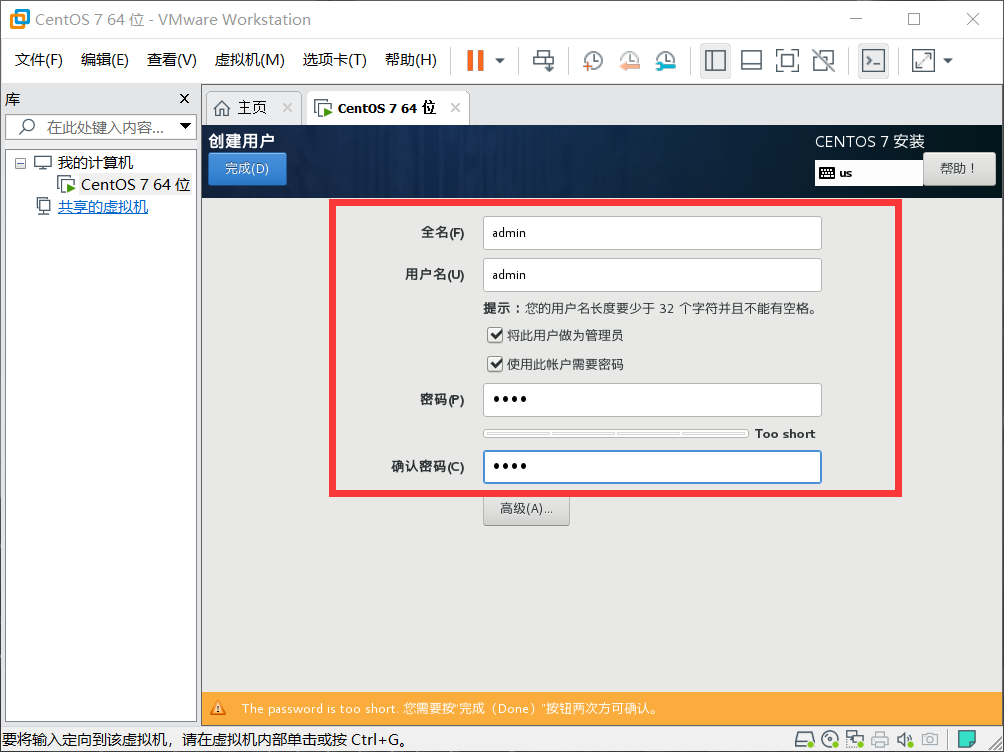Send Ctrl+Alt+Del to the virtual machine
The width and height of the screenshot is (1004, 752).
coord(544,61)
